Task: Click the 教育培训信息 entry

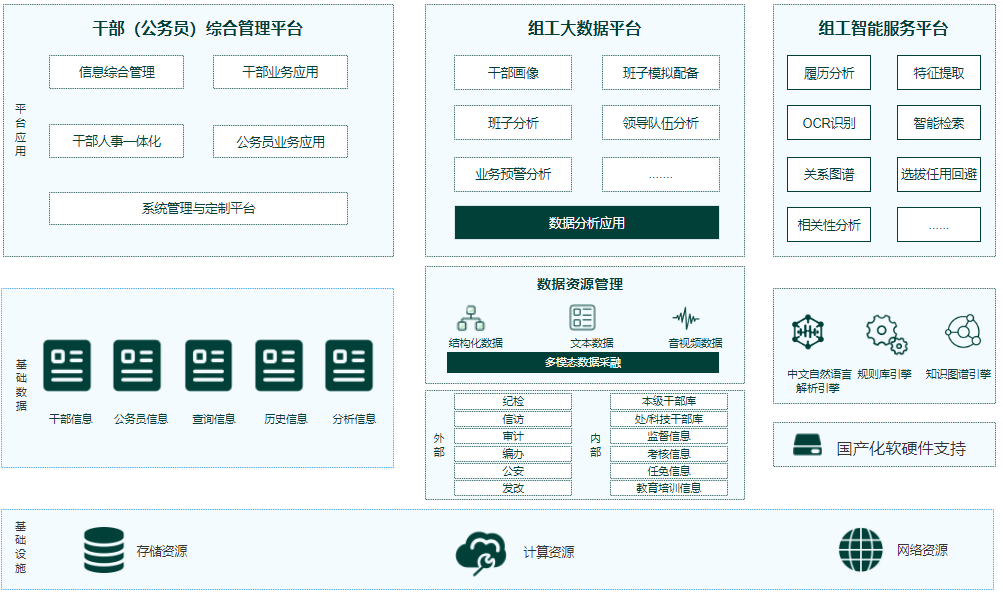Action: (669, 489)
